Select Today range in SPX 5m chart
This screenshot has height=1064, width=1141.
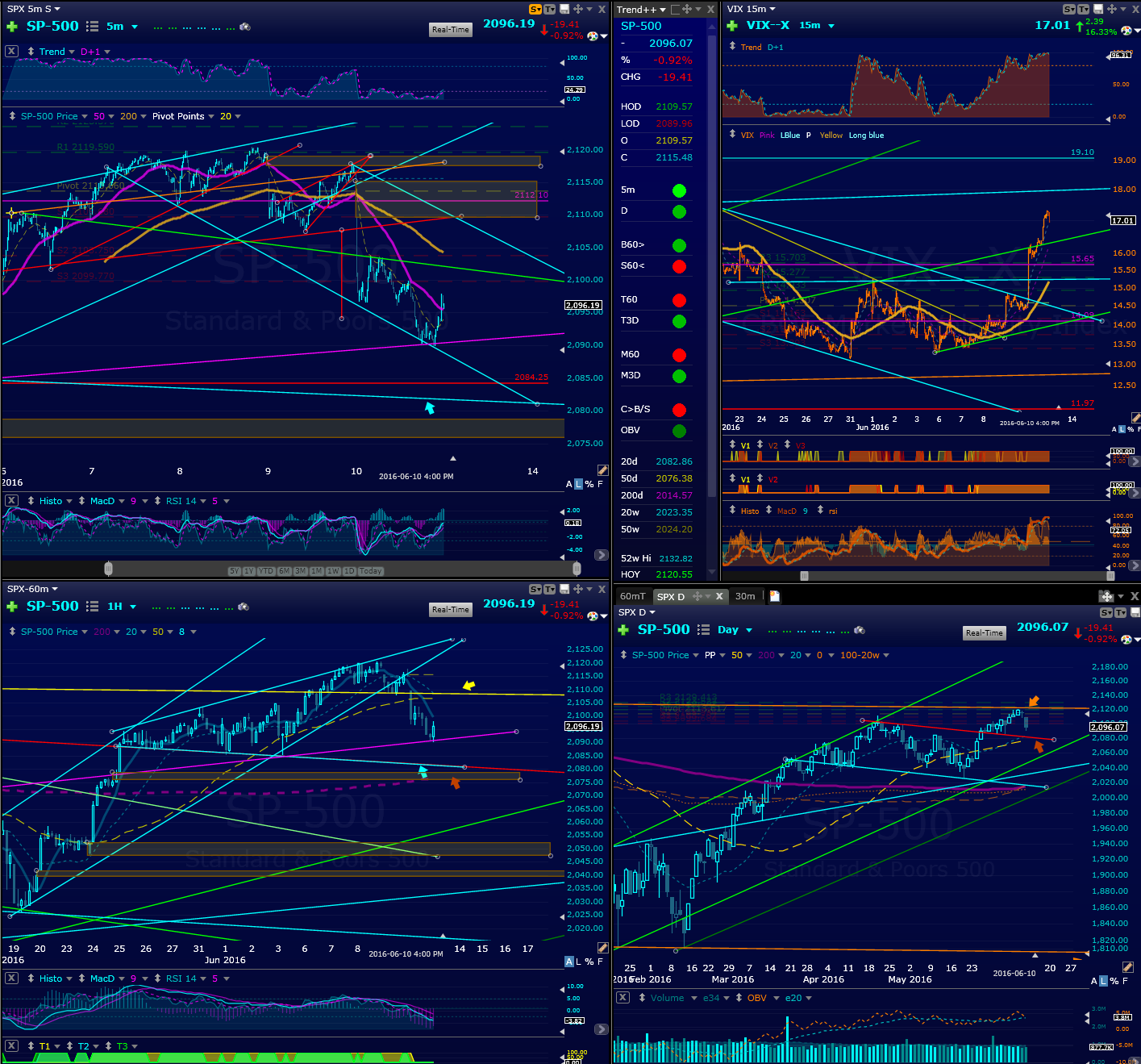(x=371, y=571)
